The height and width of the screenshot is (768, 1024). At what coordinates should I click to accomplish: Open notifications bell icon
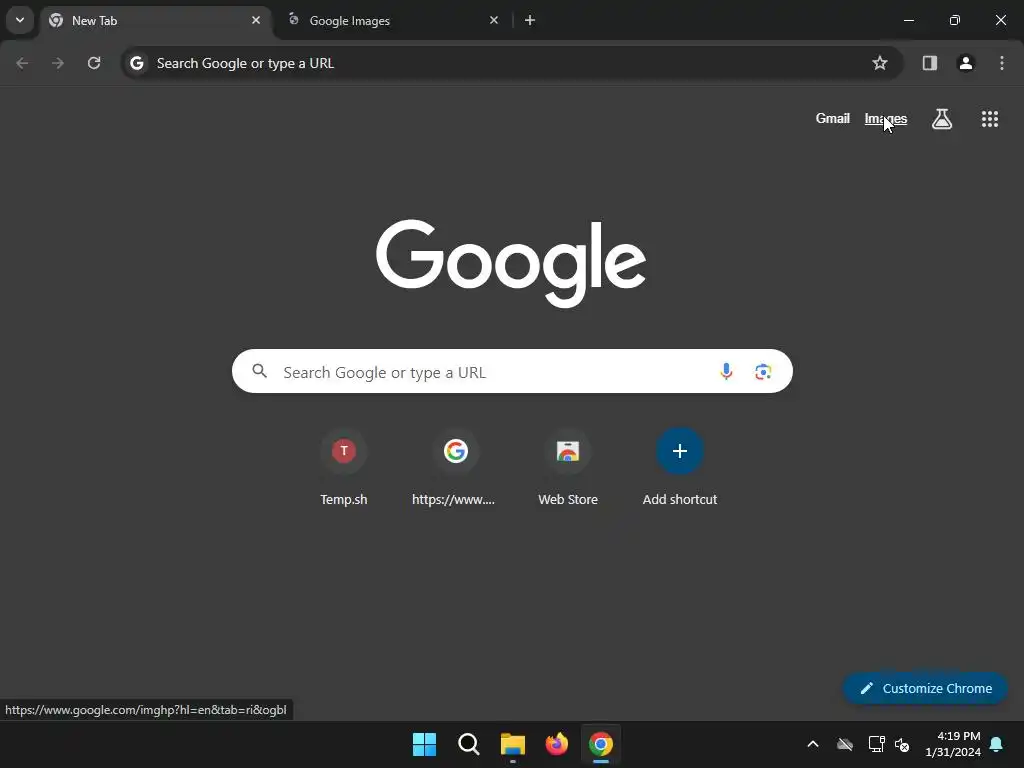point(997,744)
